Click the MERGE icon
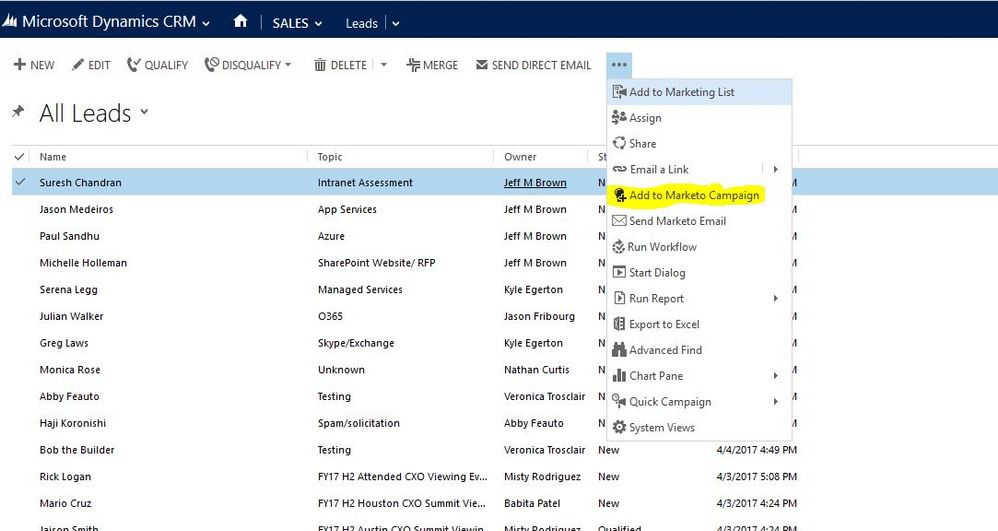Viewport: 998px width, 531px height. coord(413,65)
